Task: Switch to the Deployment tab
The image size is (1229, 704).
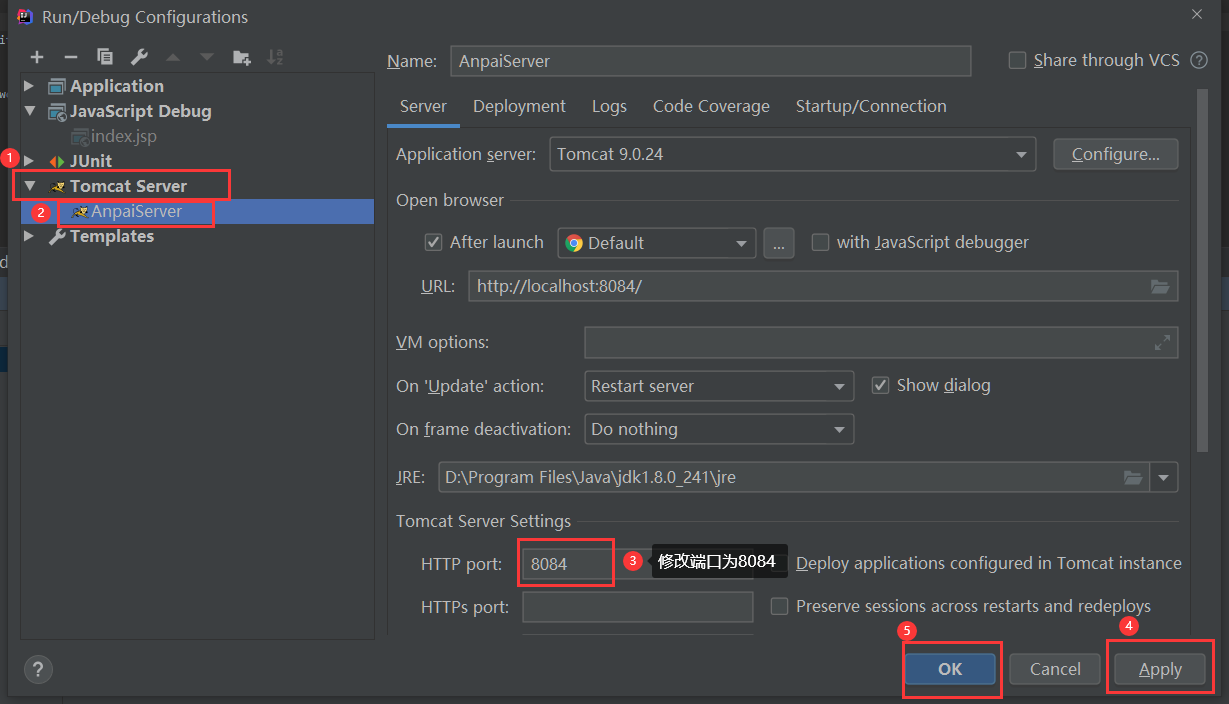Action: coord(519,106)
